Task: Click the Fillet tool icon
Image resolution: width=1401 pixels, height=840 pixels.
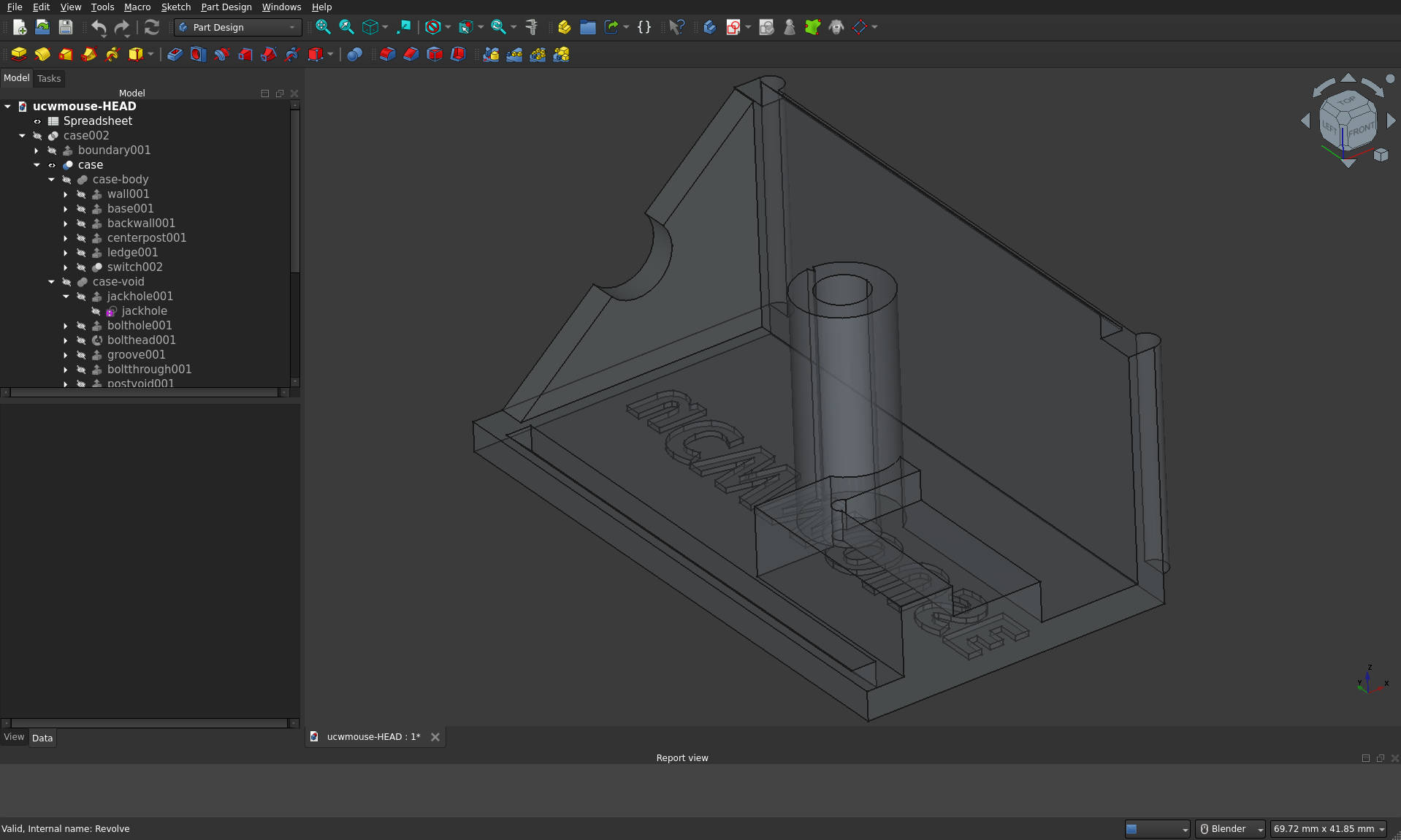Action: (387, 54)
